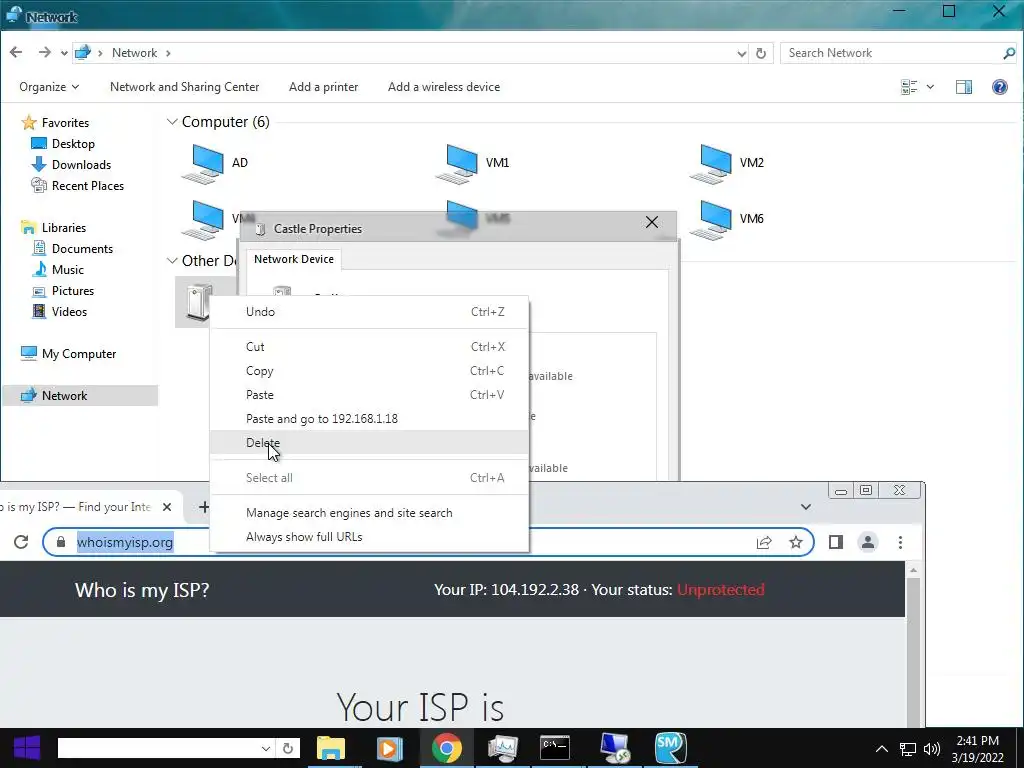This screenshot has width=1024, height=768.
Task: Choose Cut in context menu
Action: pyautogui.click(x=370, y=347)
